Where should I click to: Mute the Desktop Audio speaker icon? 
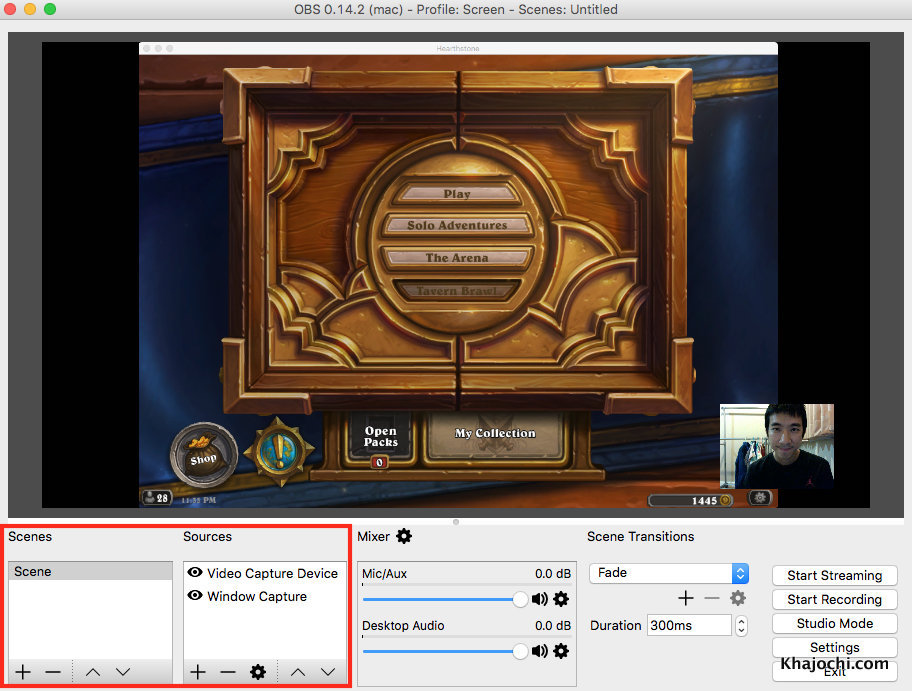click(540, 651)
